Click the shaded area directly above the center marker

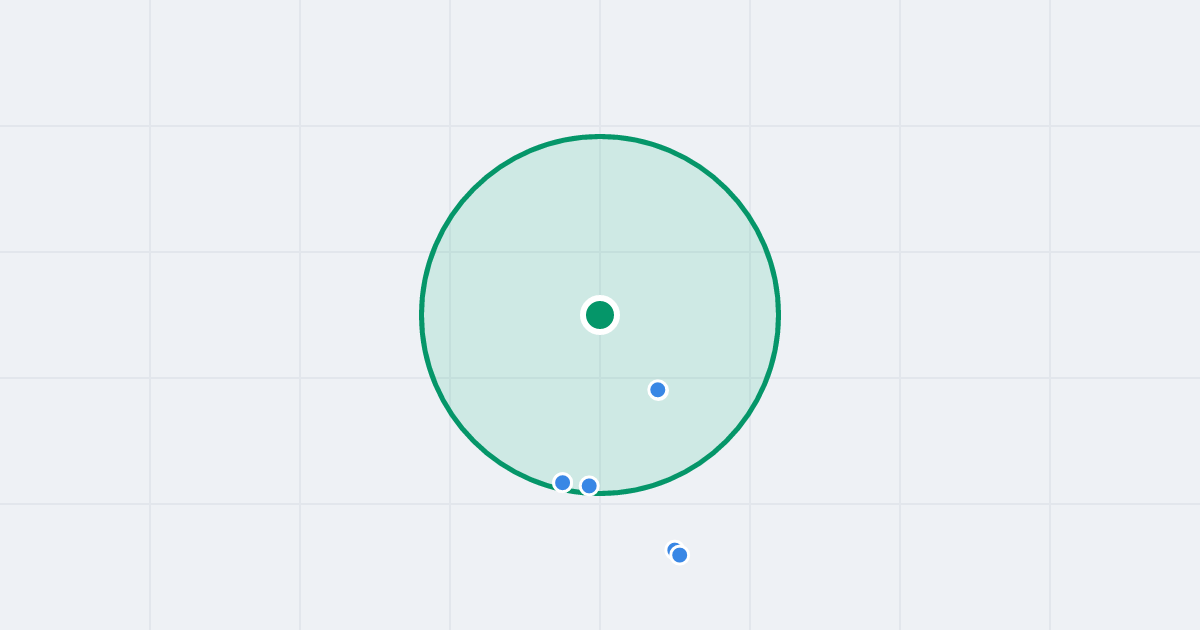point(600,220)
